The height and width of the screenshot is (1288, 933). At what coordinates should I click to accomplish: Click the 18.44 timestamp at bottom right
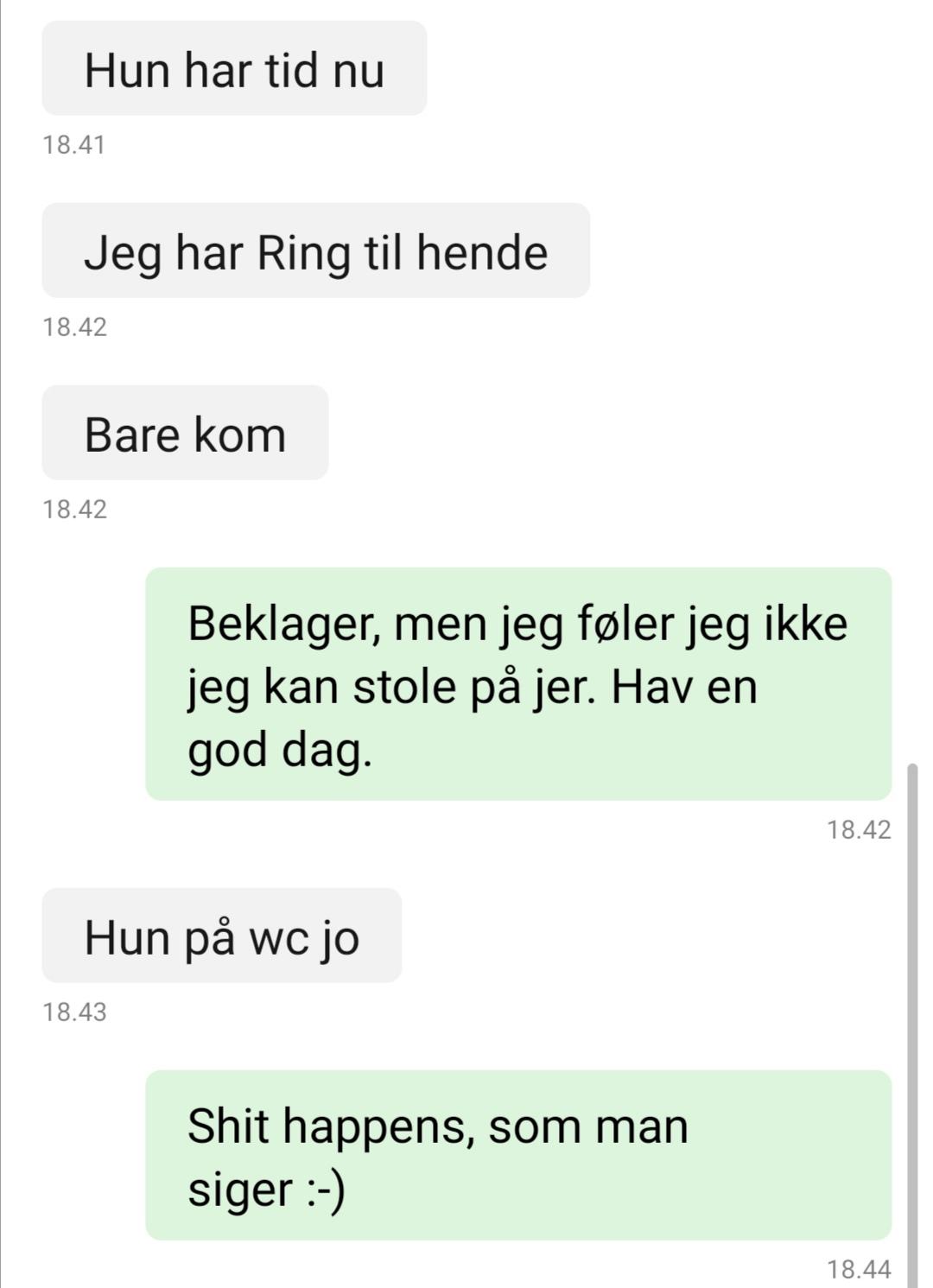859,1269
